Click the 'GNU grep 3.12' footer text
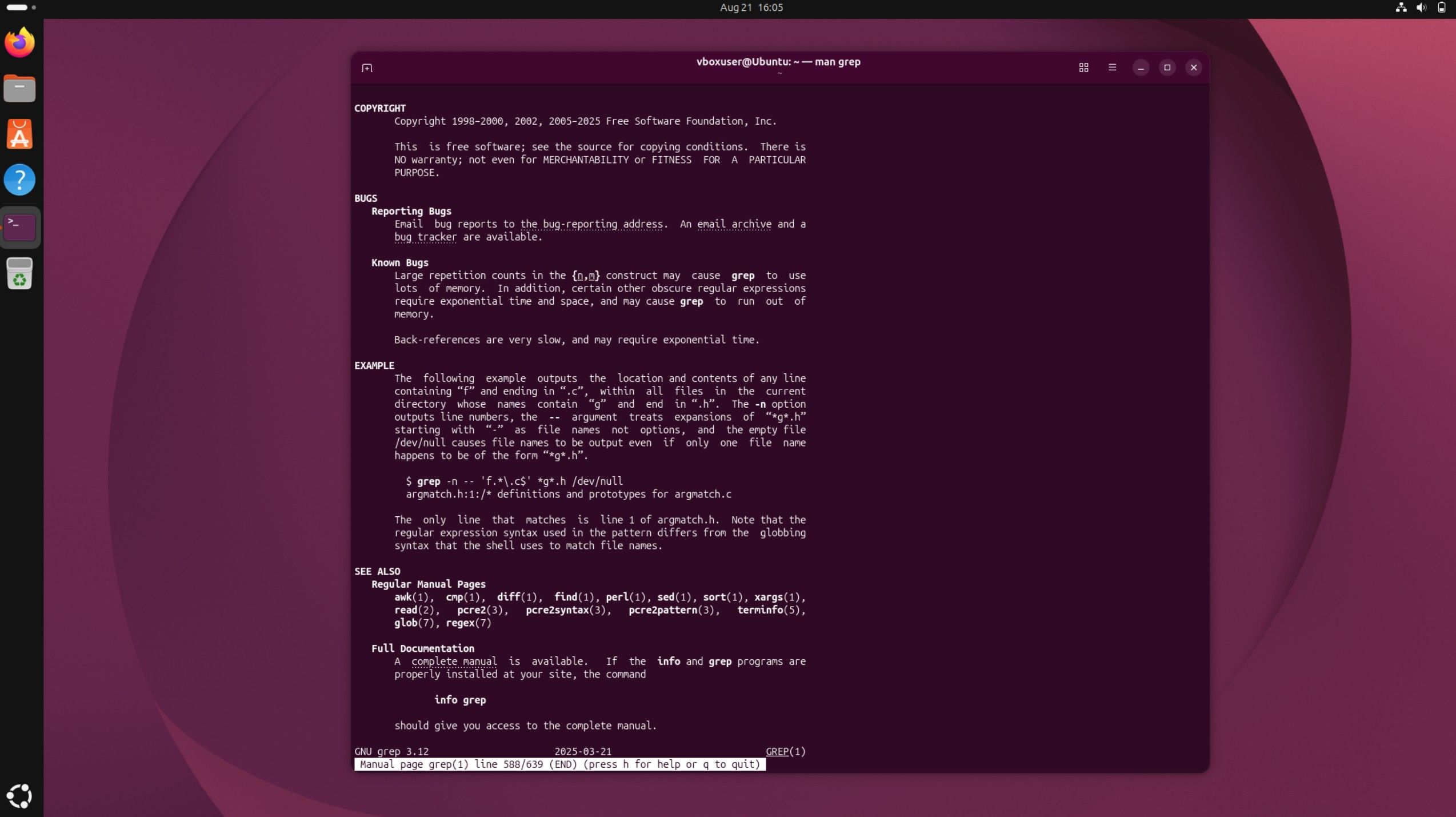Image resolution: width=1456 pixels, height=817 pixels. click(391, 752)
